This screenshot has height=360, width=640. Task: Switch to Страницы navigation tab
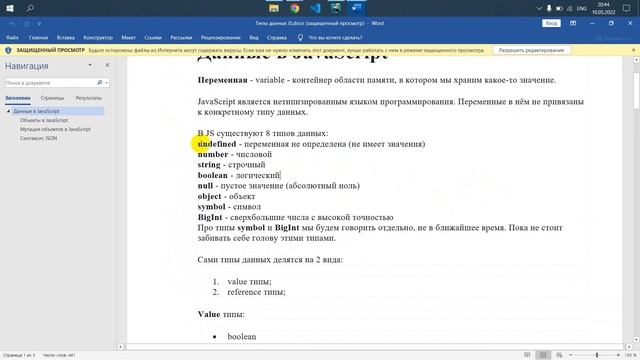(52, 98)
